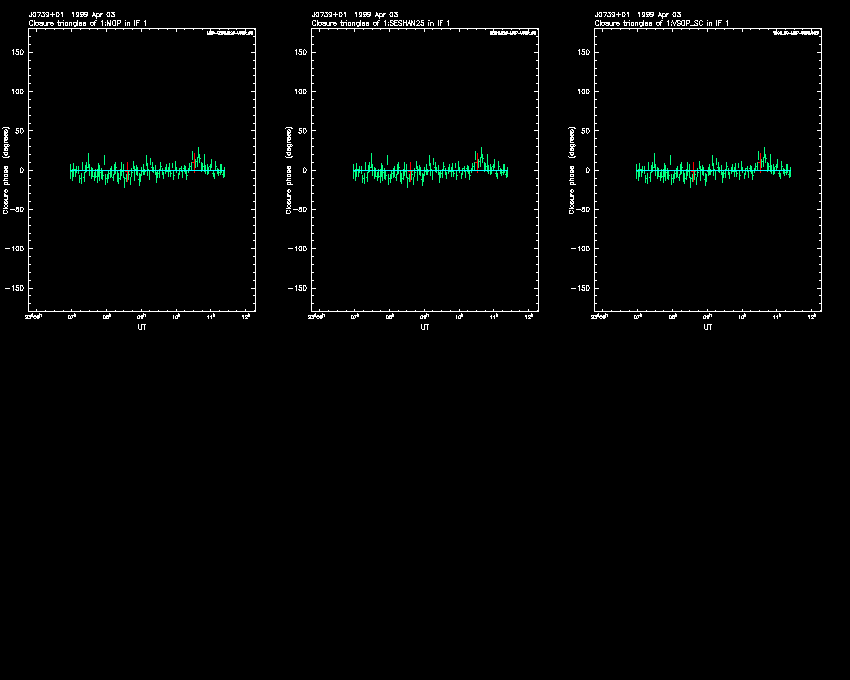The width and height of the screenshot is (850, 680).
Task: Click the "Closure triangles of 1:NOP in IF 1" title
Action: 88,23
